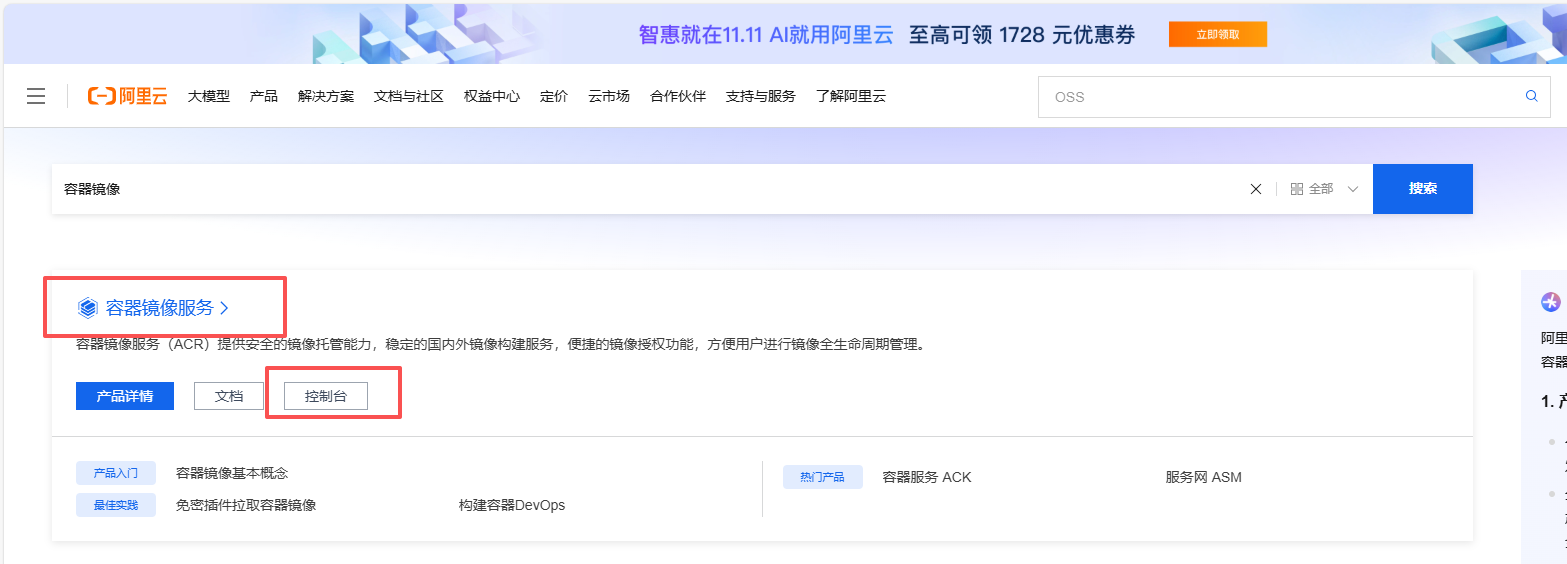Viewport: 1567px width, 564px height.
Task: Click the 热门产品 tag
Action: pos(823,477)
